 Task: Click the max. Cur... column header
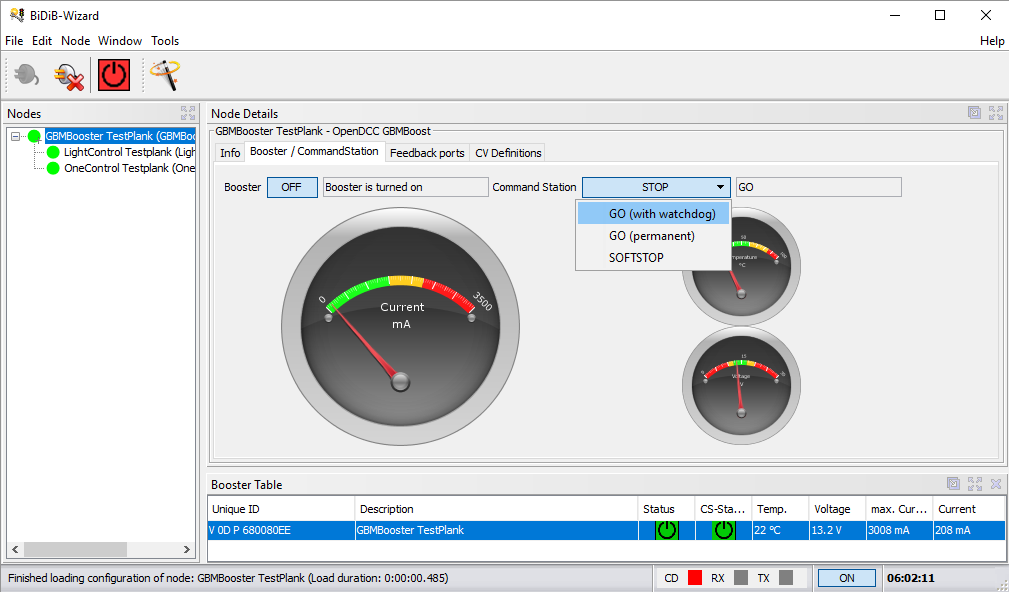[x=899, y=509]
